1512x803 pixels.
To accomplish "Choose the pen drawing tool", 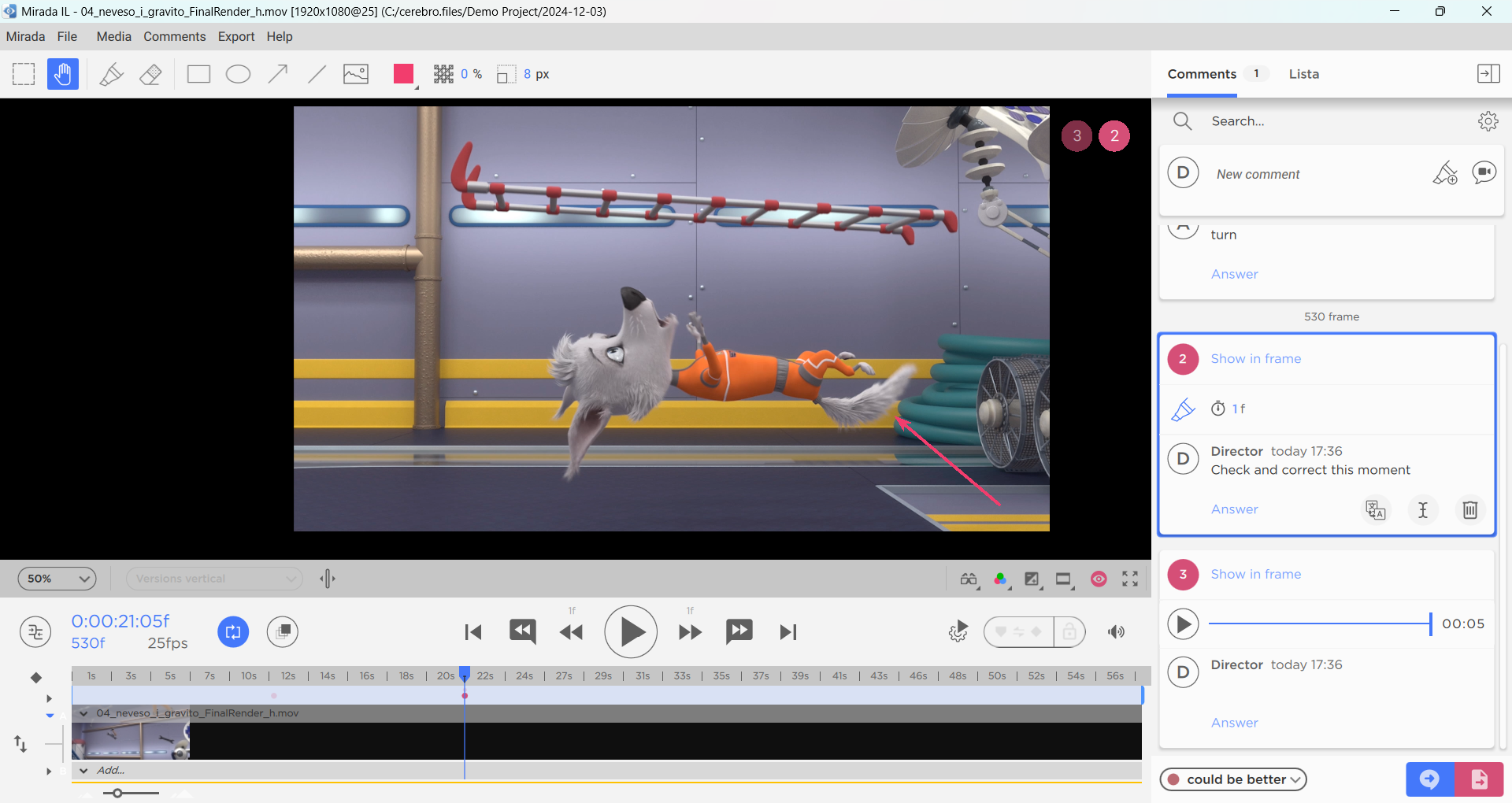I will tap(111, 74).
